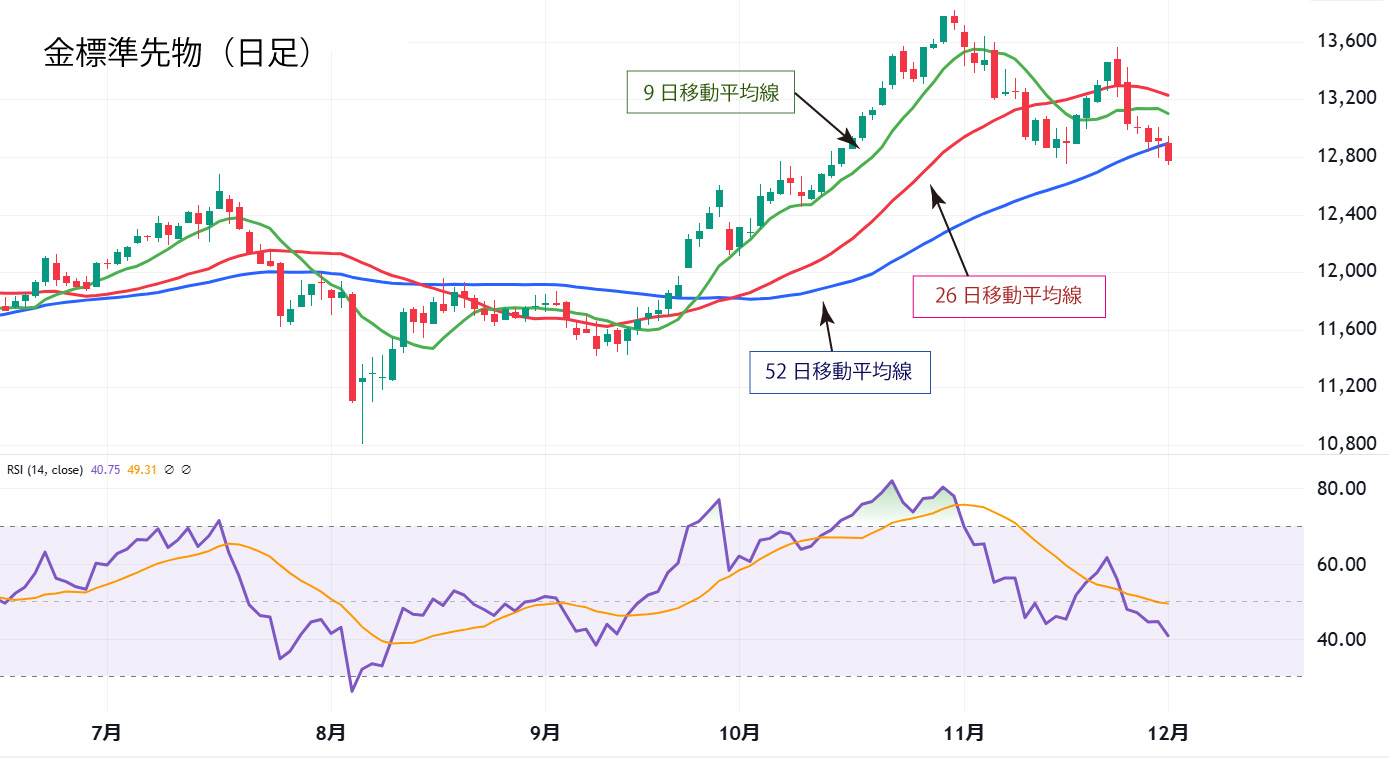
Task: Select the blue 52日移動平均線 label box
Action: click(839, 372)
